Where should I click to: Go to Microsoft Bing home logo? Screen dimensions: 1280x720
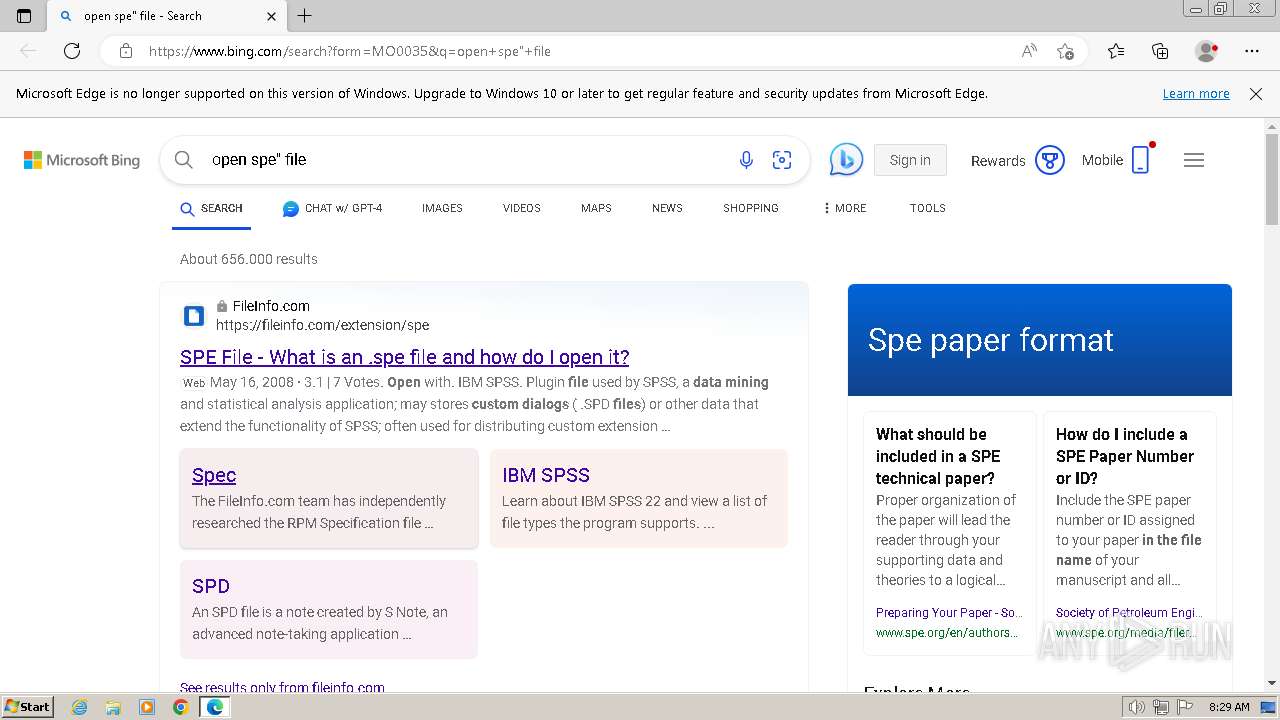[x=82, y=160]
